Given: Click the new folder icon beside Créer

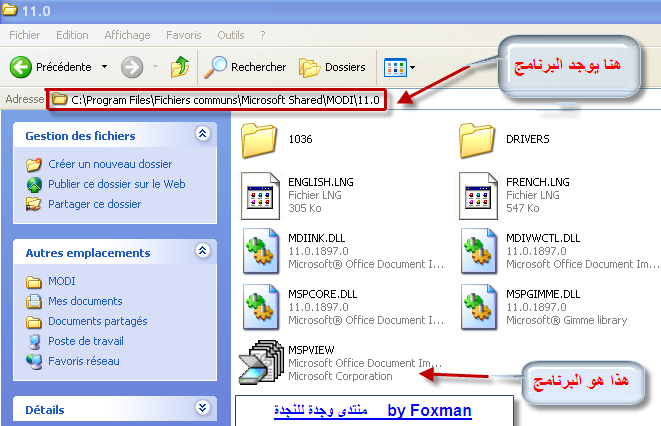Looking at the screenshot, I should [x=34, y=164].
